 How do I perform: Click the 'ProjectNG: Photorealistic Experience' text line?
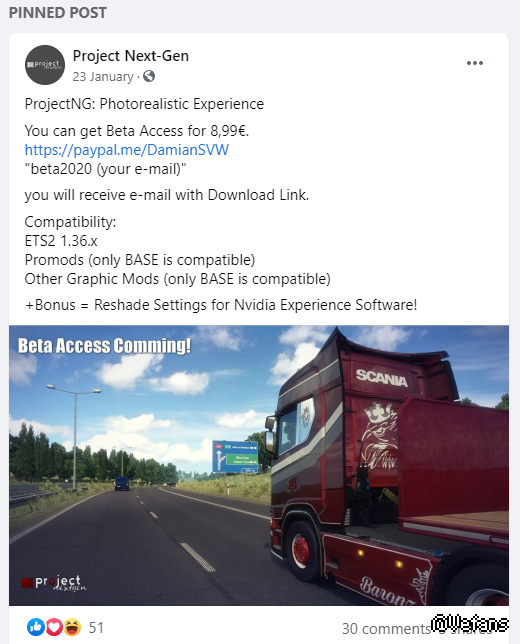144,104
